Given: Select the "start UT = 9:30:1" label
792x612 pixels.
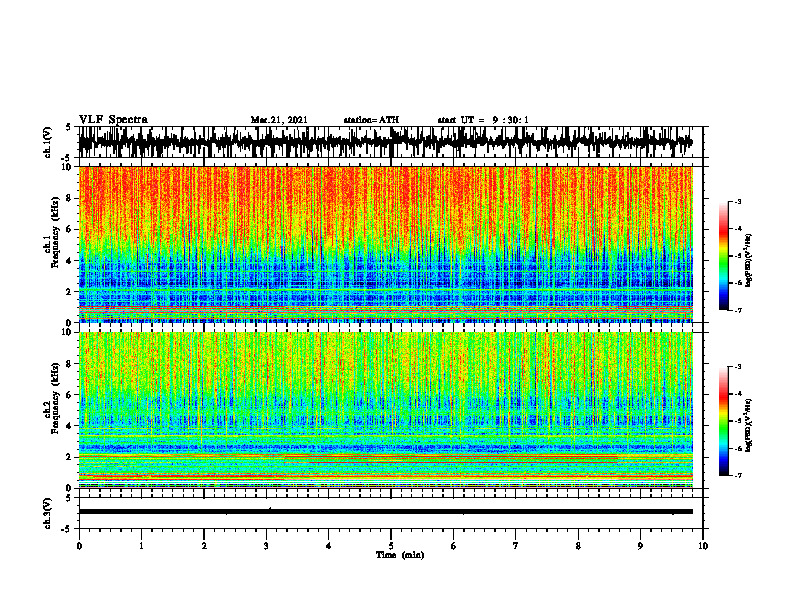Looking at the screenshot, I should [x=483, y=120].
